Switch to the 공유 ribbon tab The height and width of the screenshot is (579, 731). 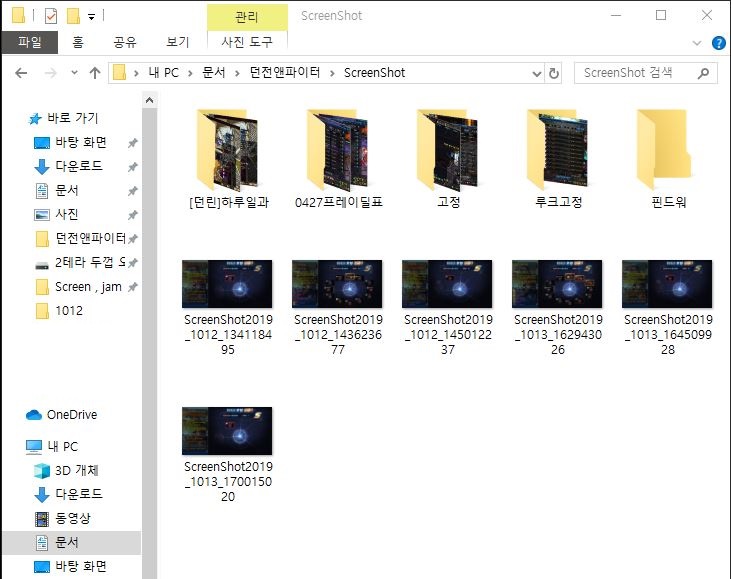tap(125, 42)
